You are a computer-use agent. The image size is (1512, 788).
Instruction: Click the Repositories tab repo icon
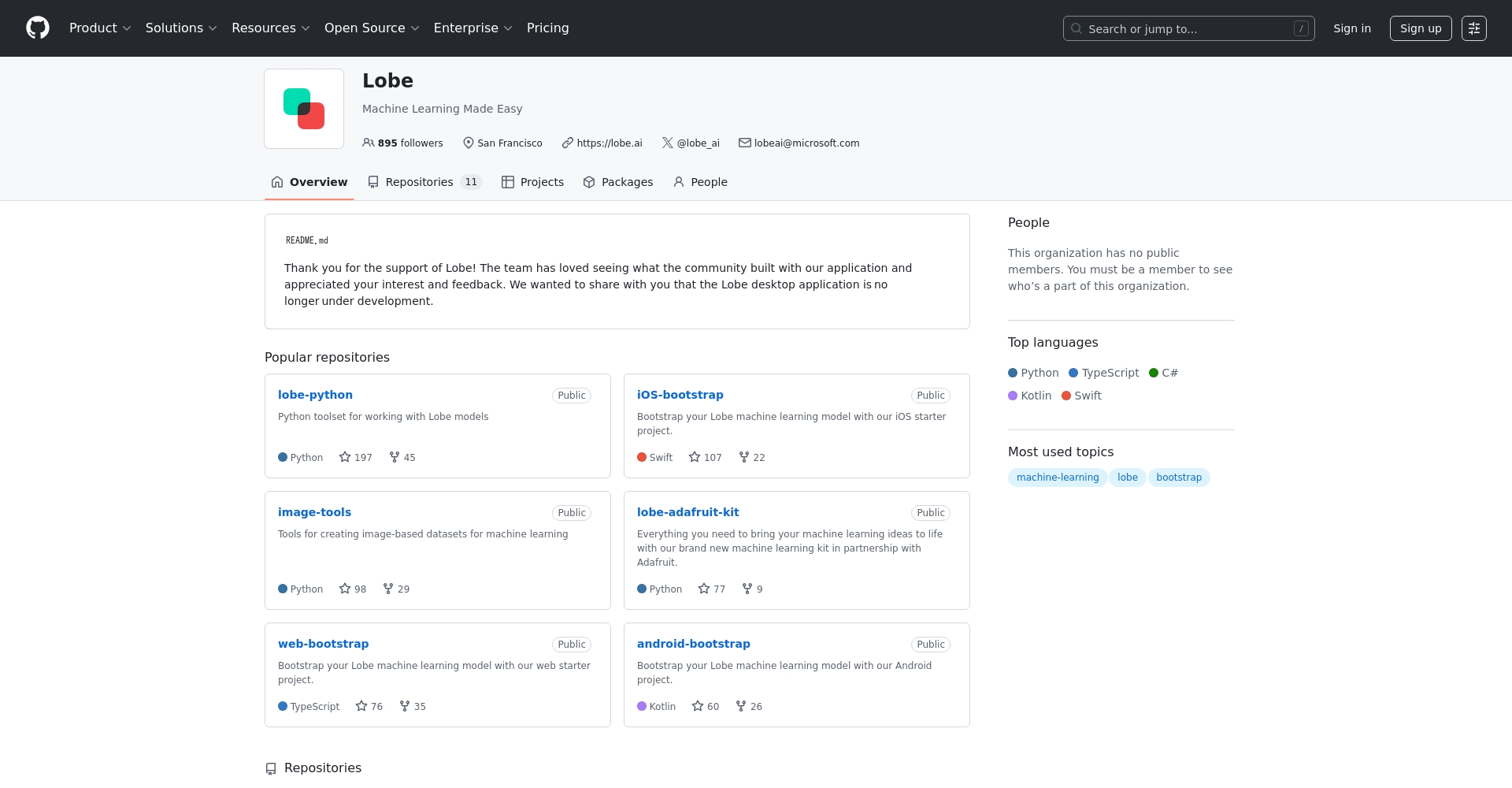tap(373, 182)
